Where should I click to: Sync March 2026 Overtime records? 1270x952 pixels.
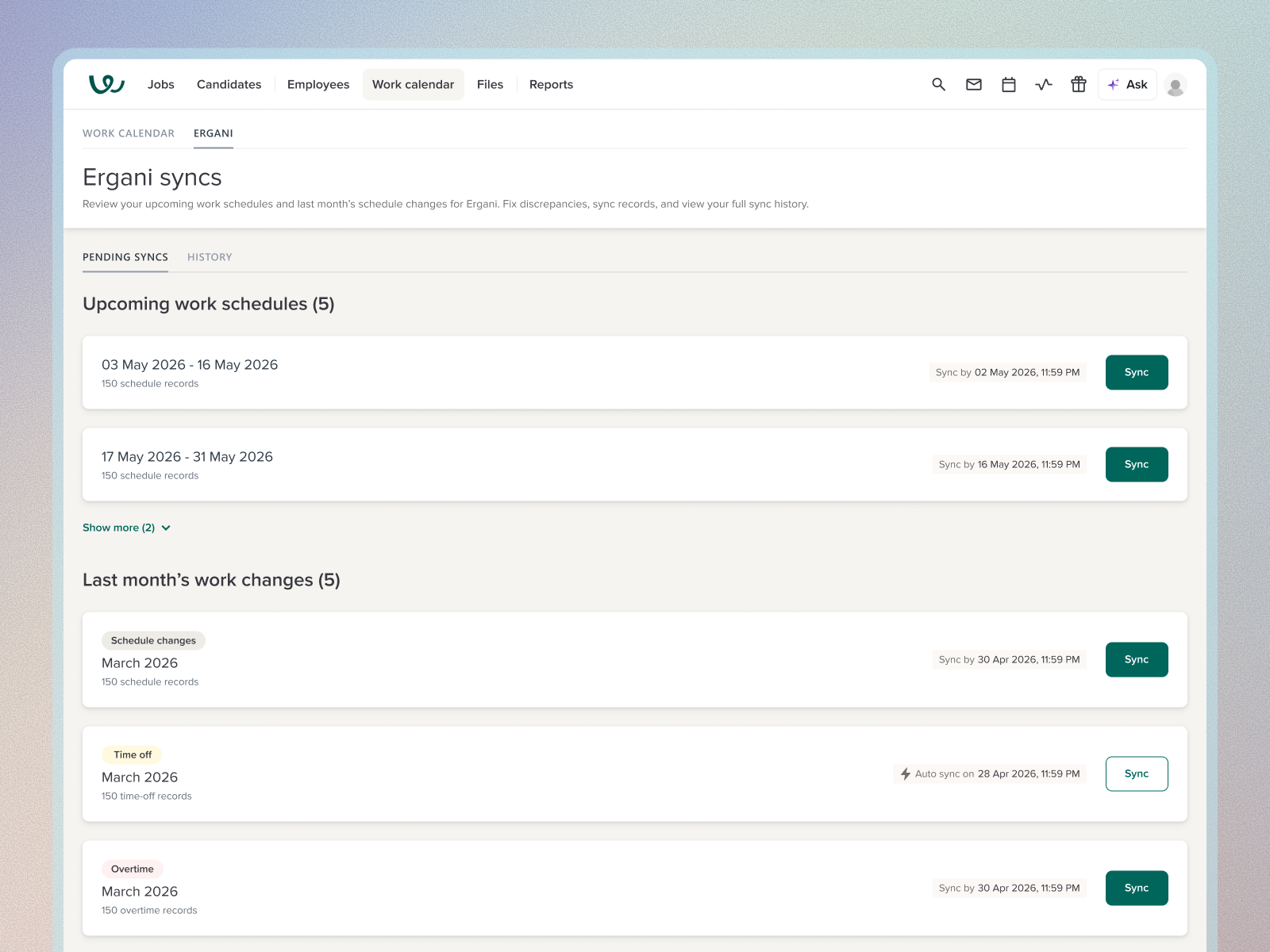pyautogui.click(x=1137, y=888)
